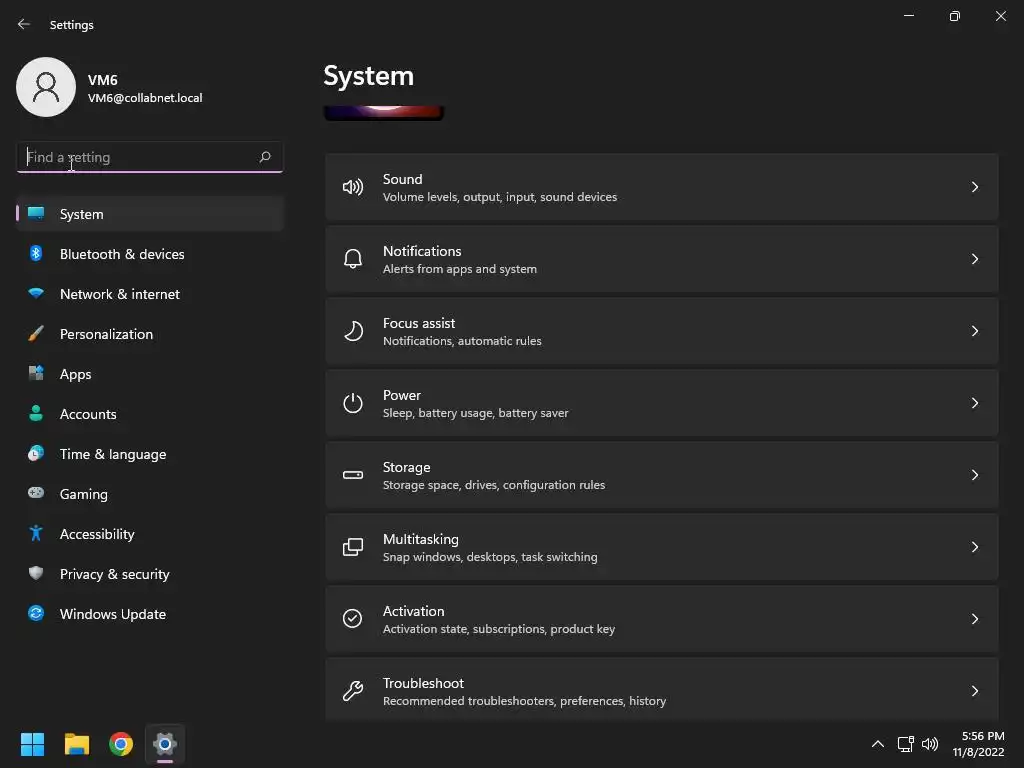Switch to Accounts settings
1024x768 pixels.
[88, 414]
